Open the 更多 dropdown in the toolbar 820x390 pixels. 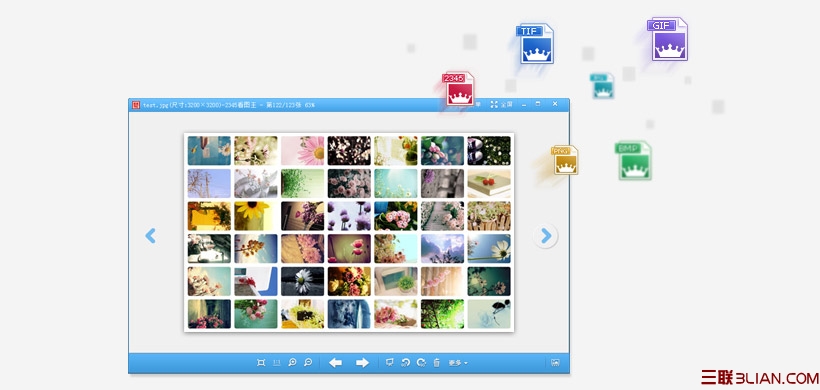tap(458, 363)
